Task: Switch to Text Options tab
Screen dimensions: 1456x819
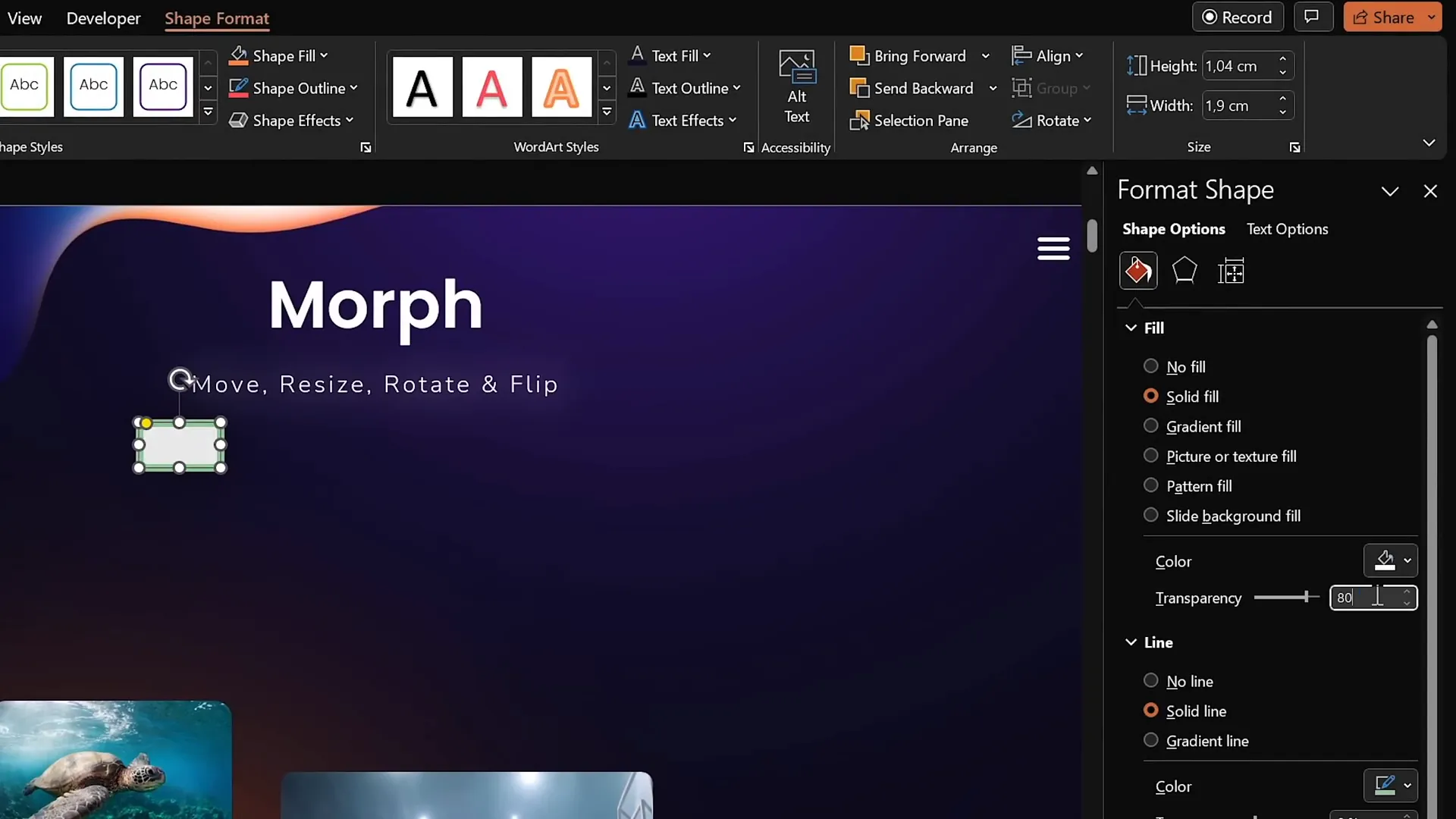Action: 1287,229
